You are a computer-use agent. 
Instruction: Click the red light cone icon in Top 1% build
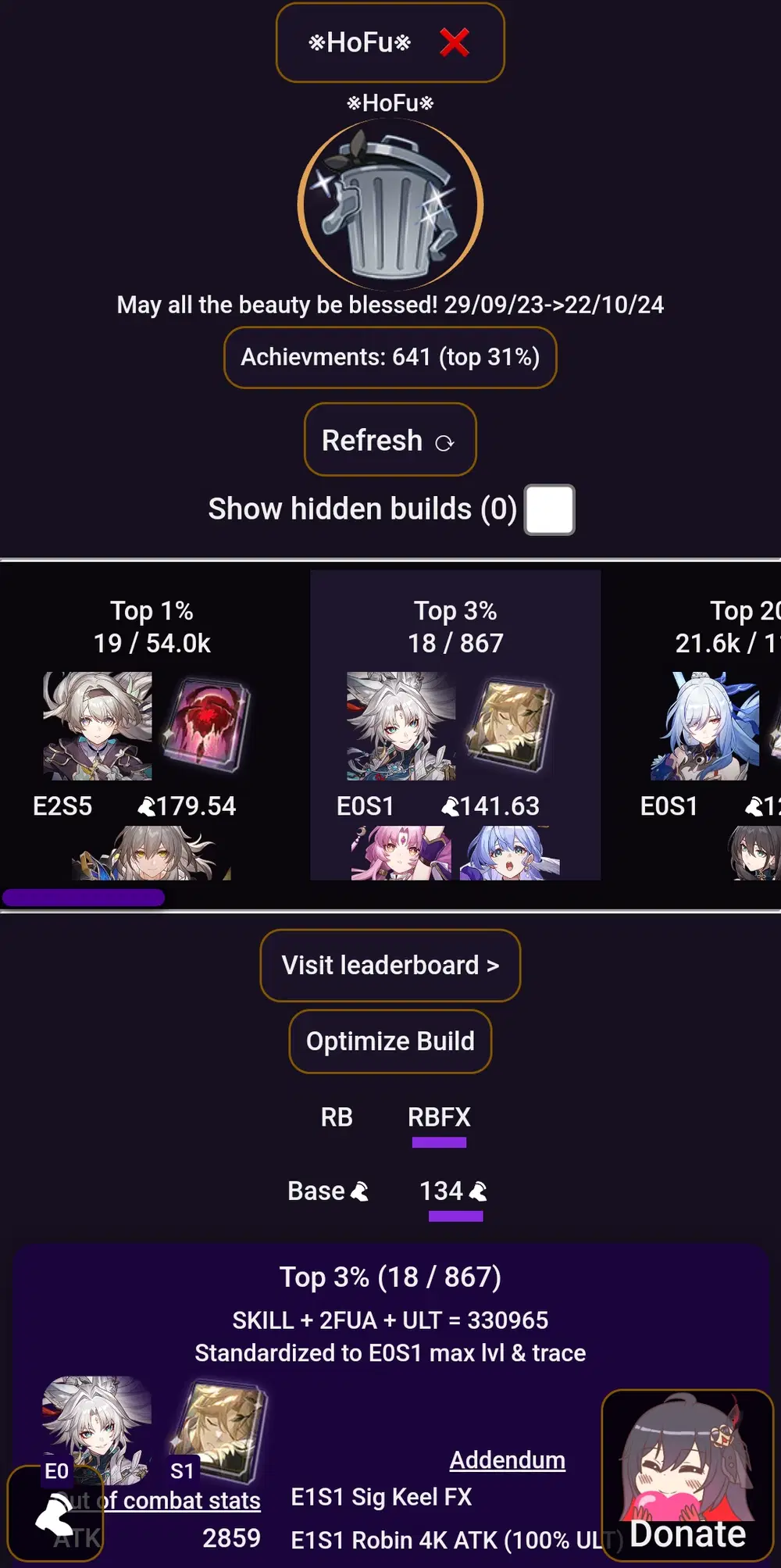click(x=206, y=726)
